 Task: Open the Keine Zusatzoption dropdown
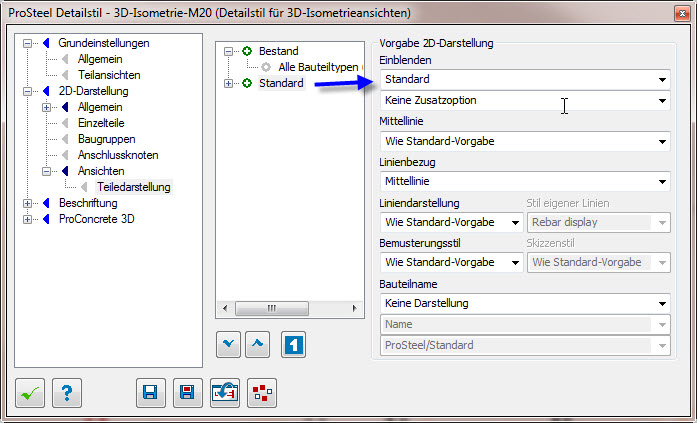point(525,100)
